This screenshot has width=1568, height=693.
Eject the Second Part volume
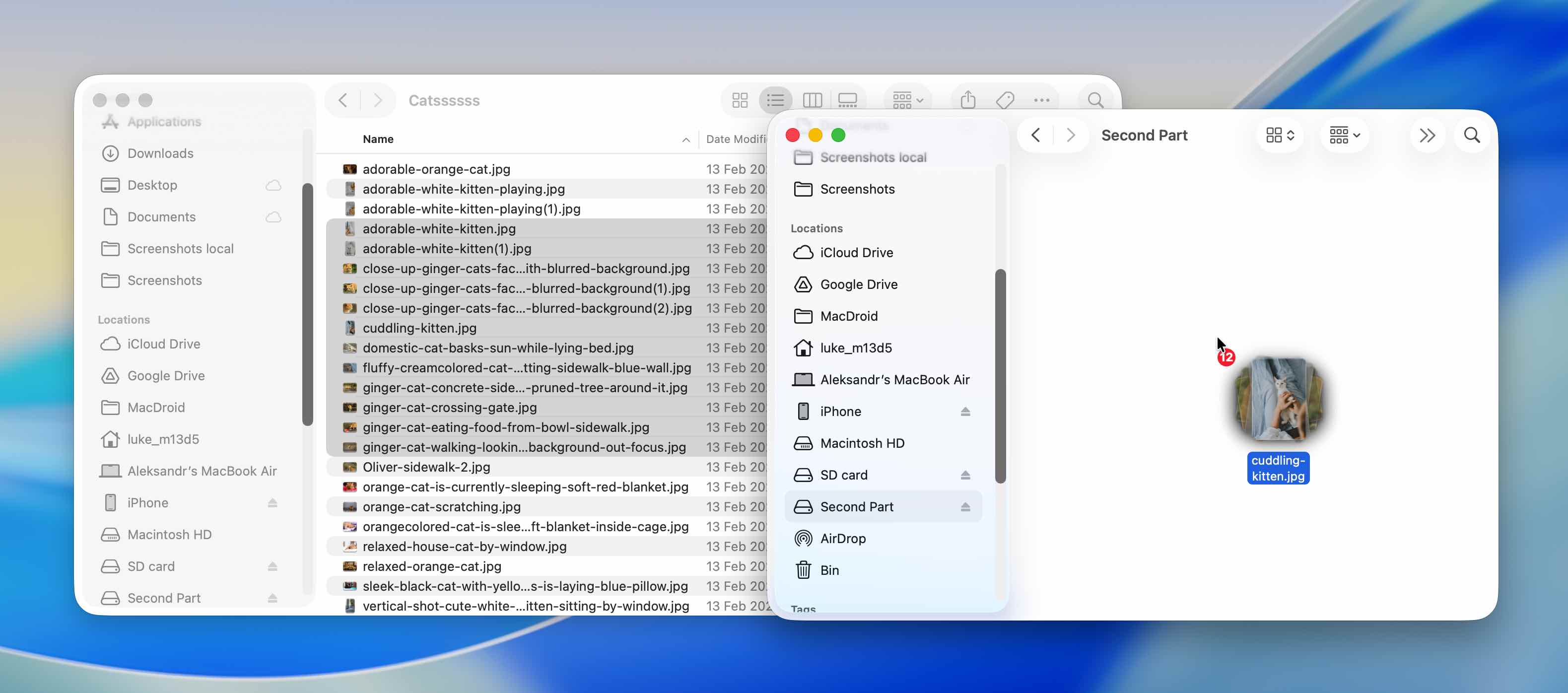(966, 506)
